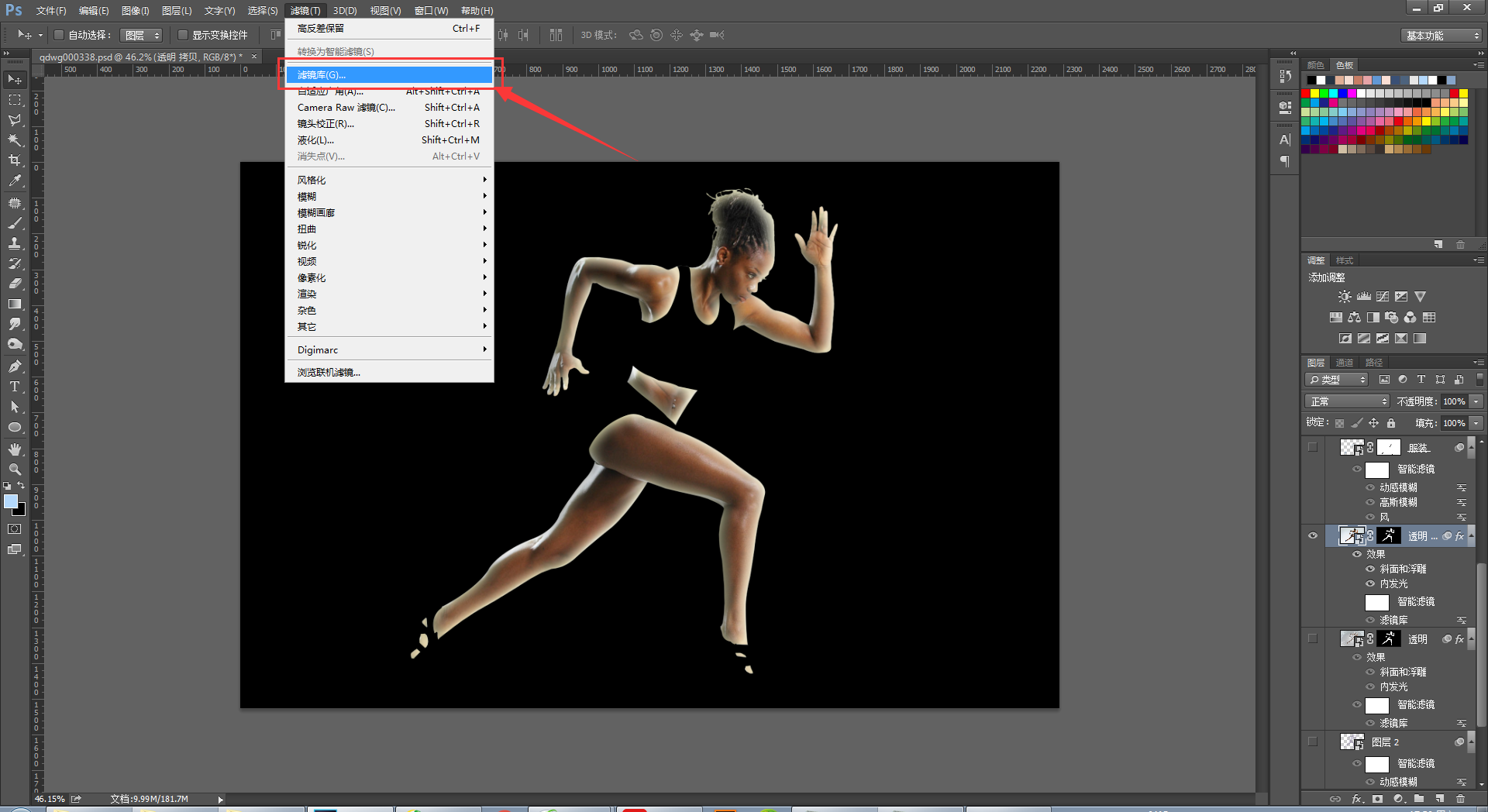Click the add layer mask button
1488x812 pixels.
coord(1377,799)
